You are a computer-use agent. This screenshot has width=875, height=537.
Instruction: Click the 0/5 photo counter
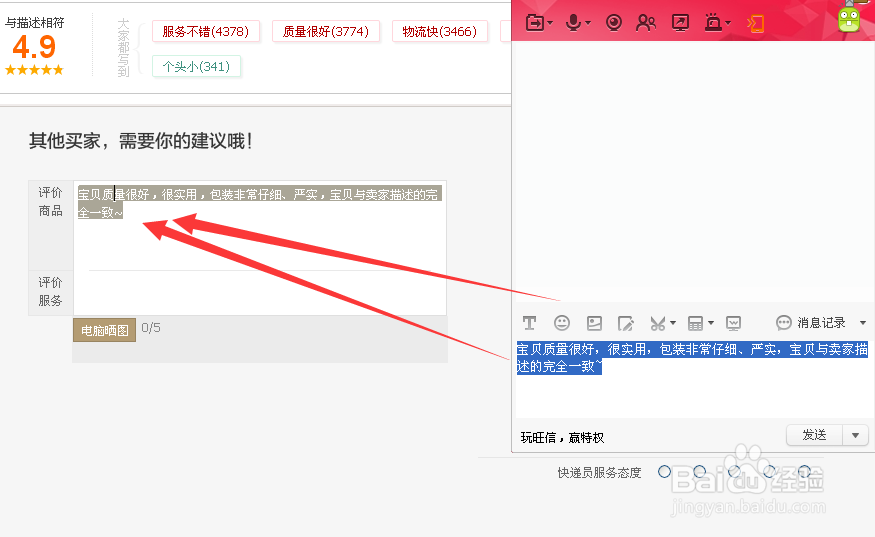[x=151, y=328]
